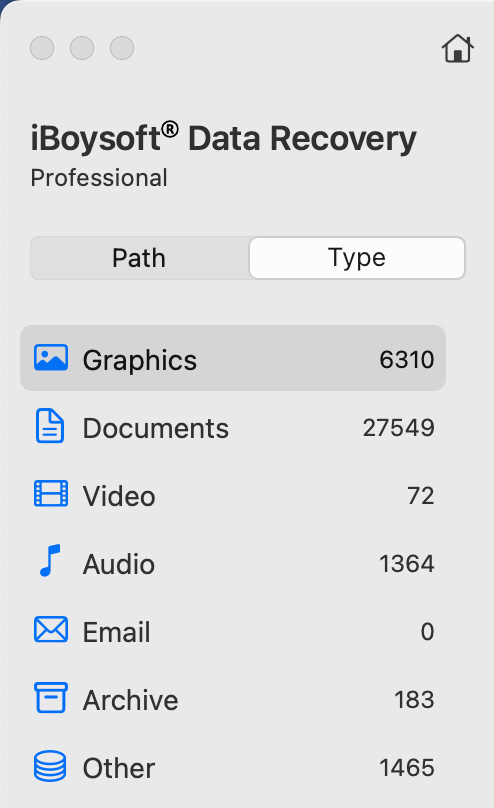Click the Archive box icon
Image resolution: width=494 pixels, height=808 pixels.
point(50,698)
